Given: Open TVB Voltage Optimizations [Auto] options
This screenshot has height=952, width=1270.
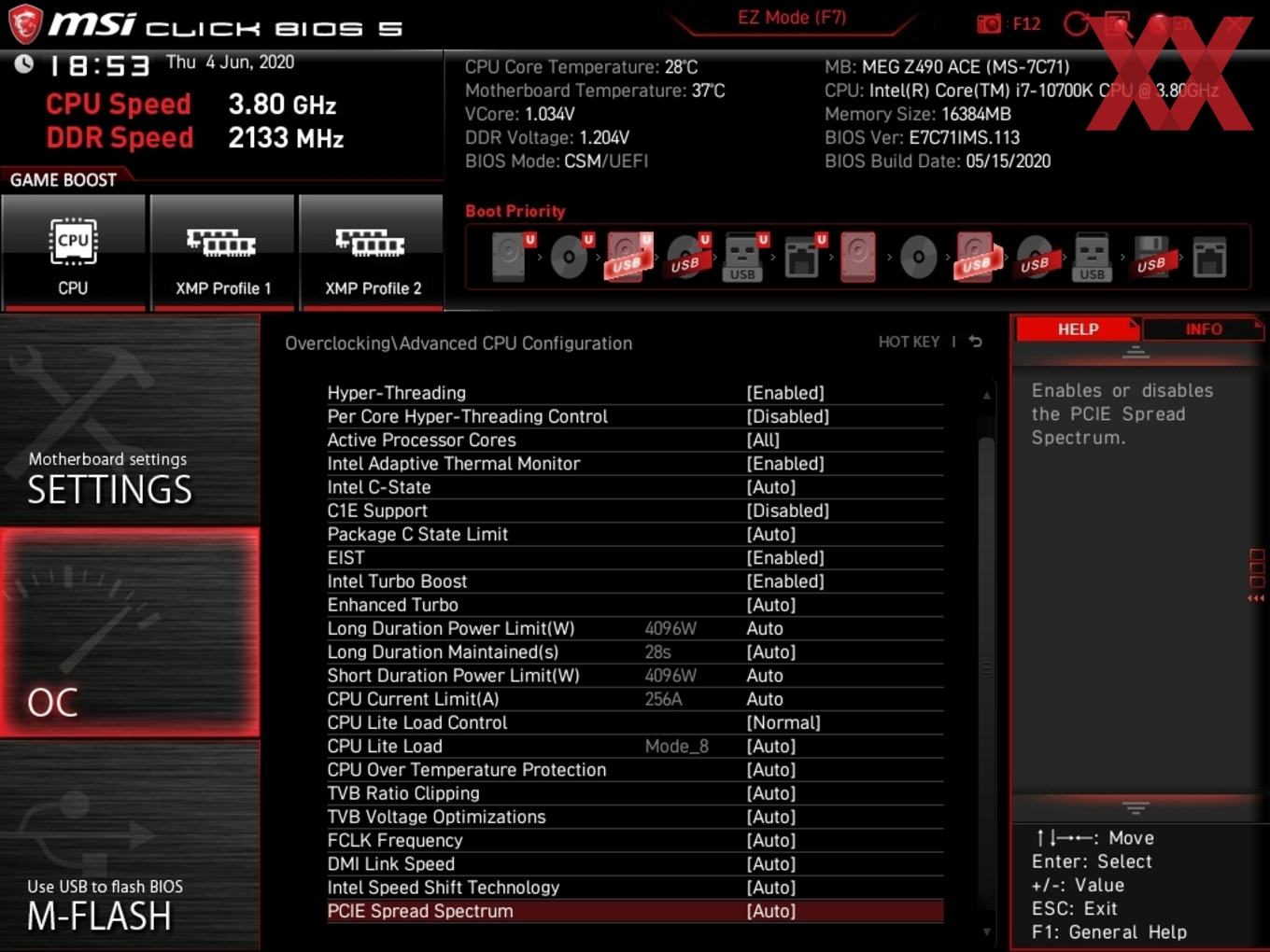Looking at the screenshot, I should 771,817.
